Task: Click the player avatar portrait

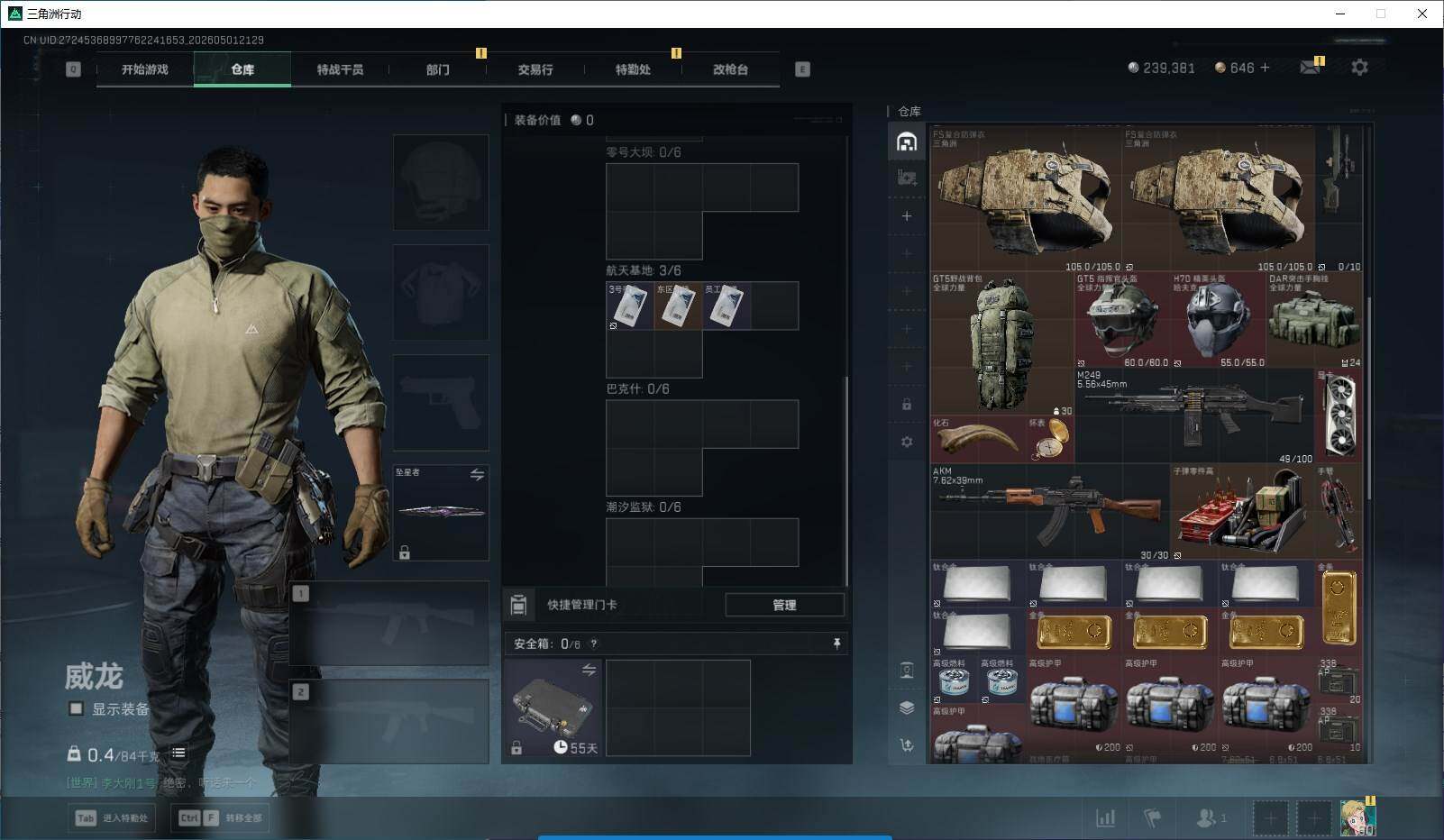Action: [x=1357, y=817]
